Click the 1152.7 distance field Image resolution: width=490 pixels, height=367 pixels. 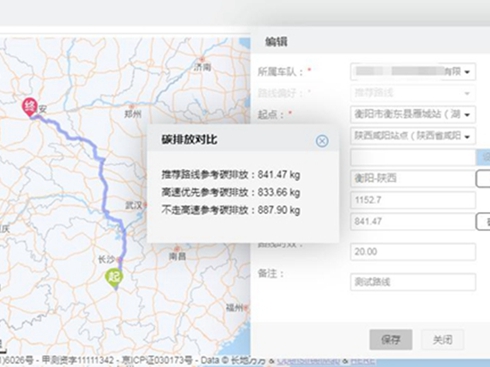point(413,200)
